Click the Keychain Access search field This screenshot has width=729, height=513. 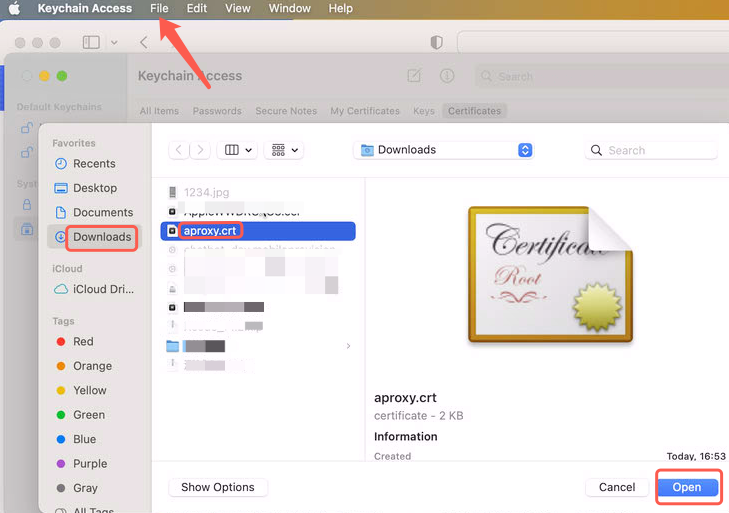pos(602,76)
